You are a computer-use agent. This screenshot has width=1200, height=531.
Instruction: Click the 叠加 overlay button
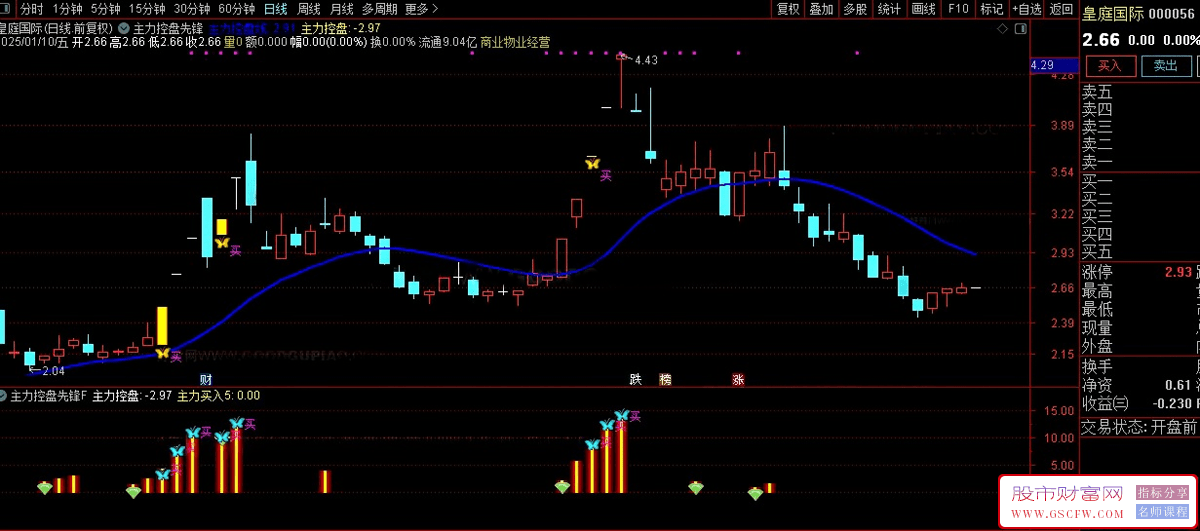[821, 9]
